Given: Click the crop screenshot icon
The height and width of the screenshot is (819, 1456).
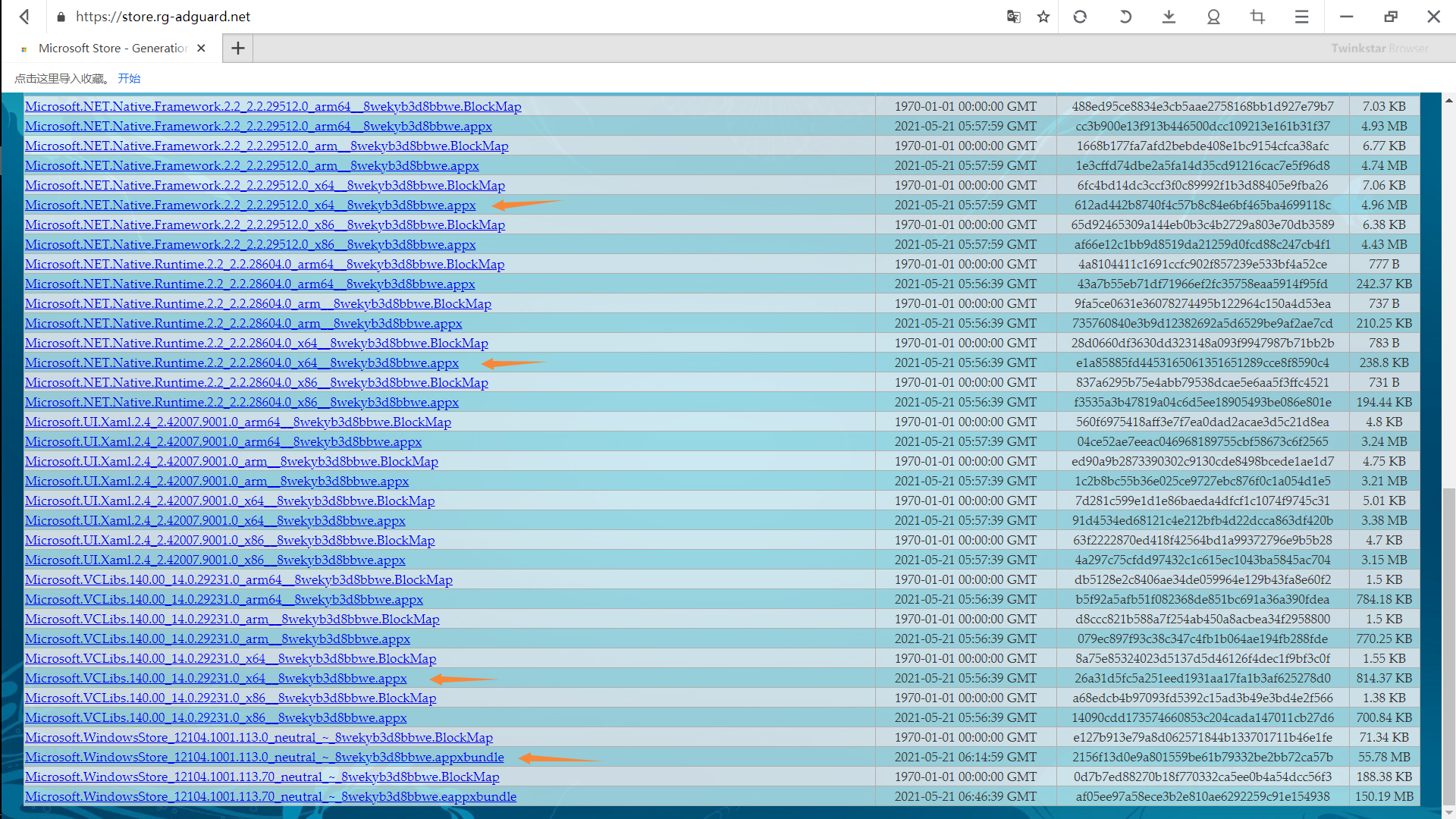Looking at the screenshot, I should click(x=1257, y=17).
